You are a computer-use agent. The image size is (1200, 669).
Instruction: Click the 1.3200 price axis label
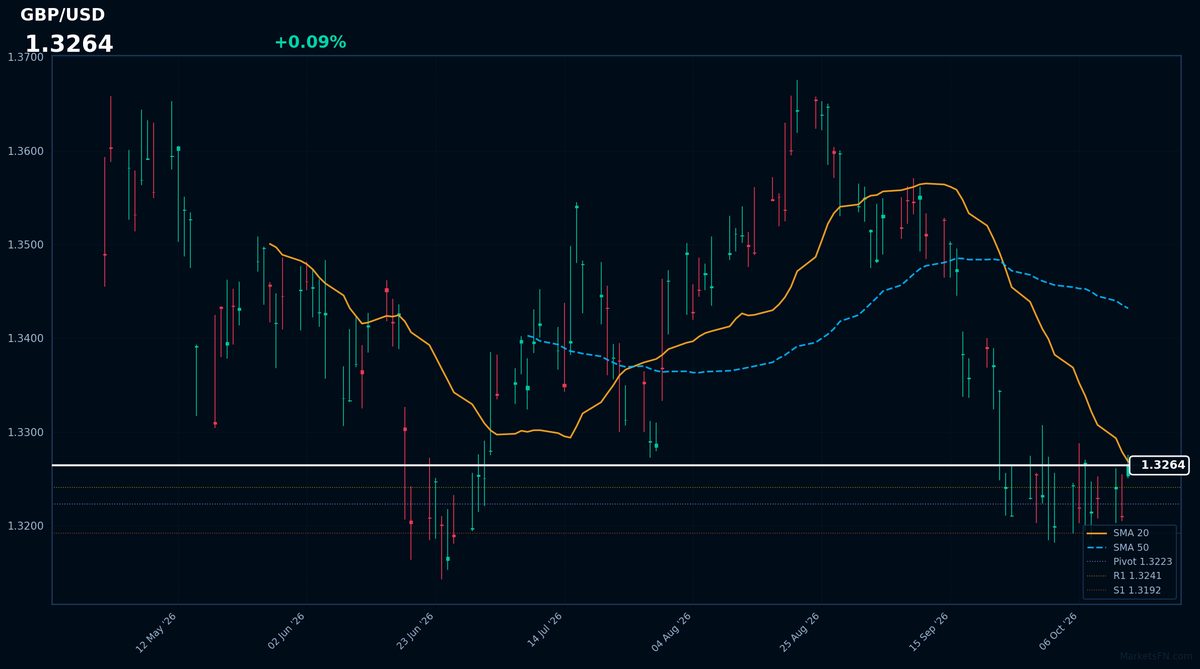coord(25,526)
